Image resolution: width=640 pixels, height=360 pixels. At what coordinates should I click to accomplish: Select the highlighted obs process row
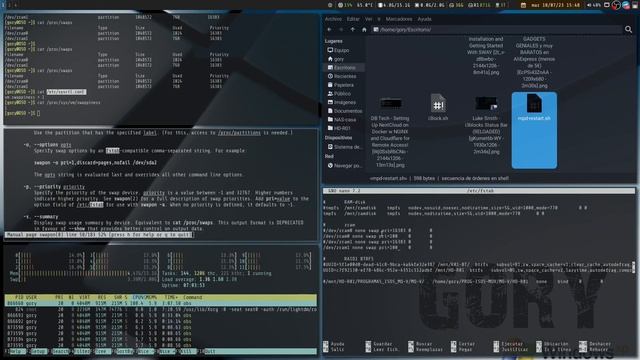pos(161,304)
